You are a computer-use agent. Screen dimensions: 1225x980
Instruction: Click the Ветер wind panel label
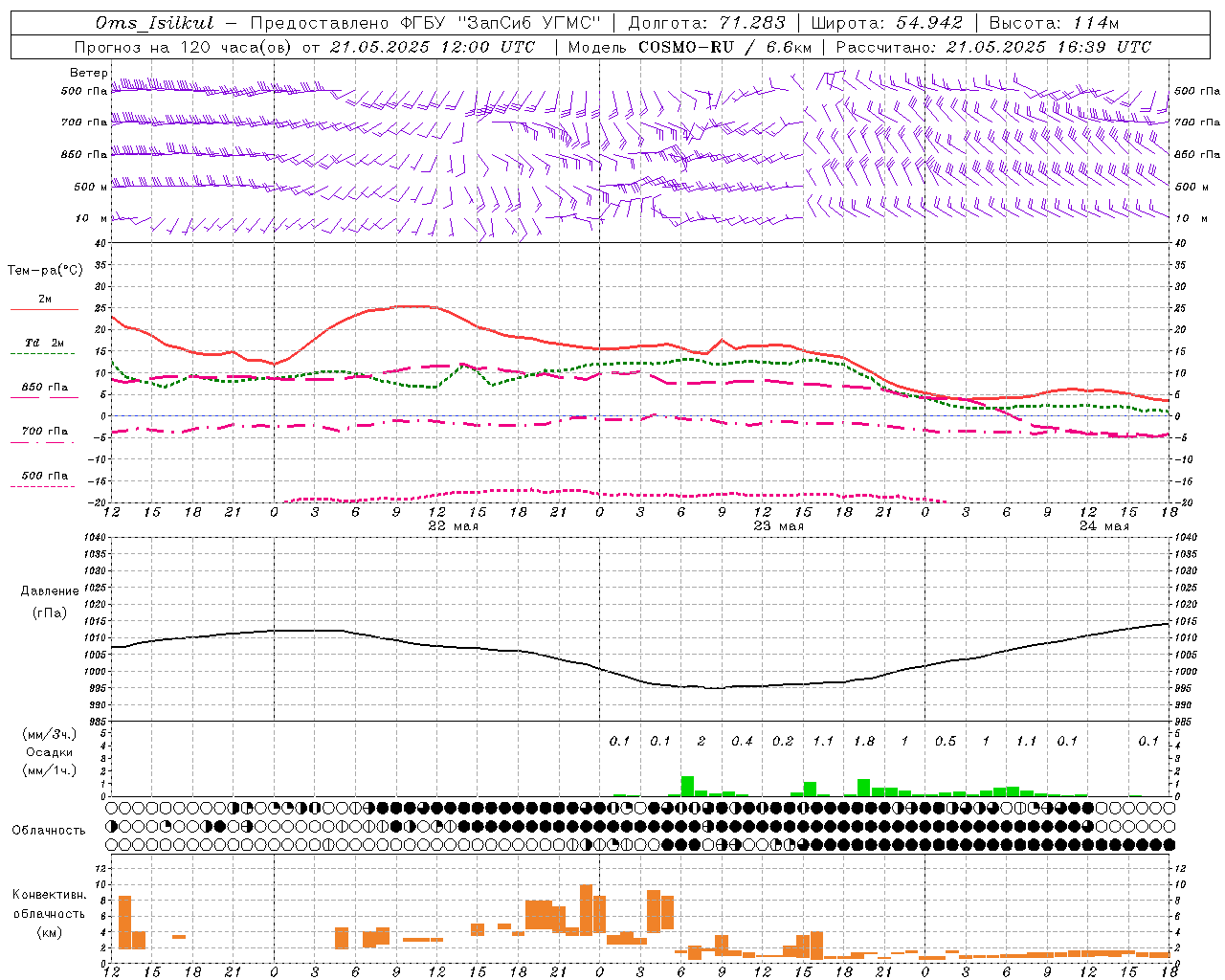point(88,73)
